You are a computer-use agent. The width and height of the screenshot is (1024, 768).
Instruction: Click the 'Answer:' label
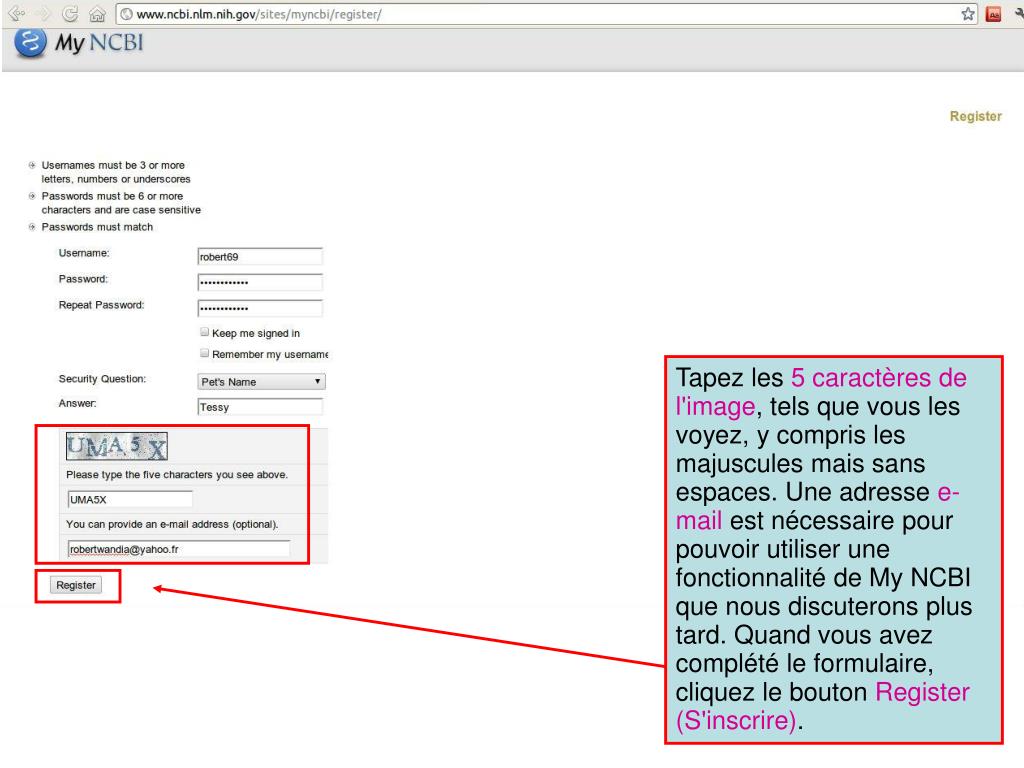[x=78, y=404]
